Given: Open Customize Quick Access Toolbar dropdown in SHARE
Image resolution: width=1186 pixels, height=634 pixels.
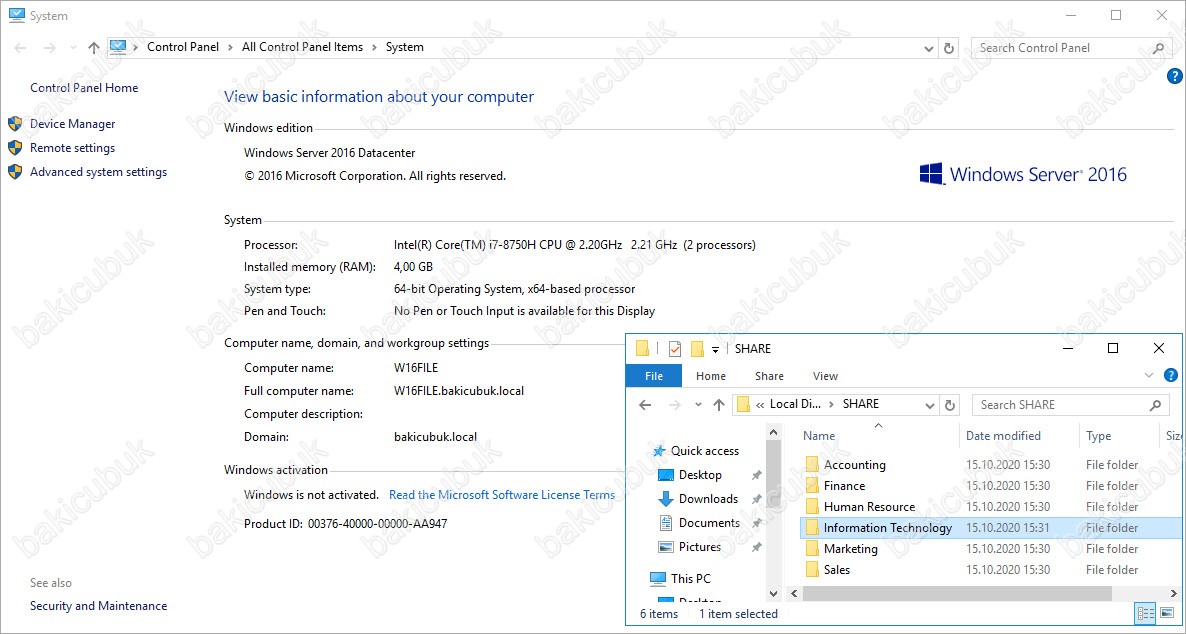Looking at the screenshot, I should 715,349.
